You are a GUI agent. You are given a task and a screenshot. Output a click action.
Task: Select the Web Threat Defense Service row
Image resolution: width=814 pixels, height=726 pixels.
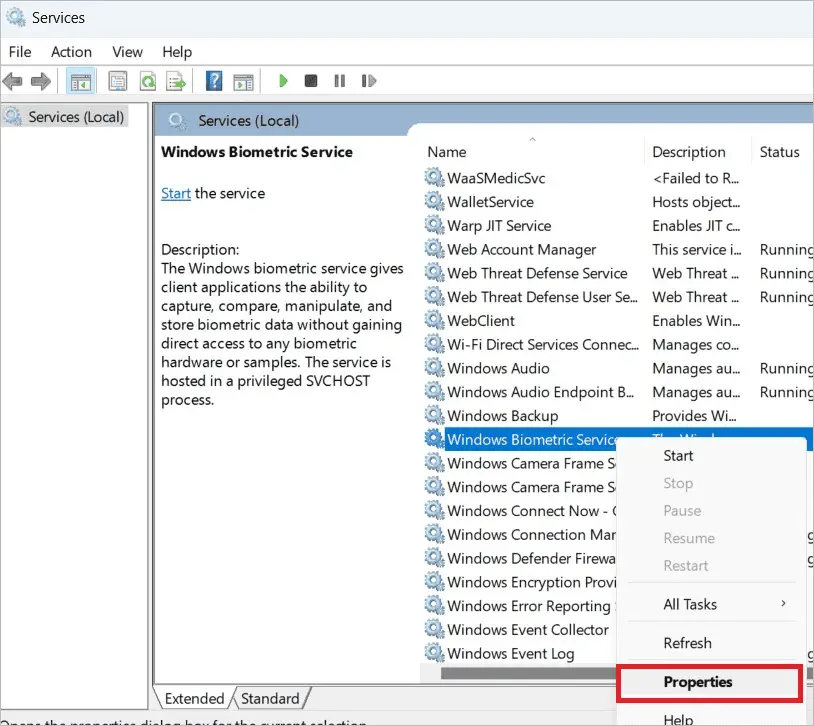tap(618, 273)
